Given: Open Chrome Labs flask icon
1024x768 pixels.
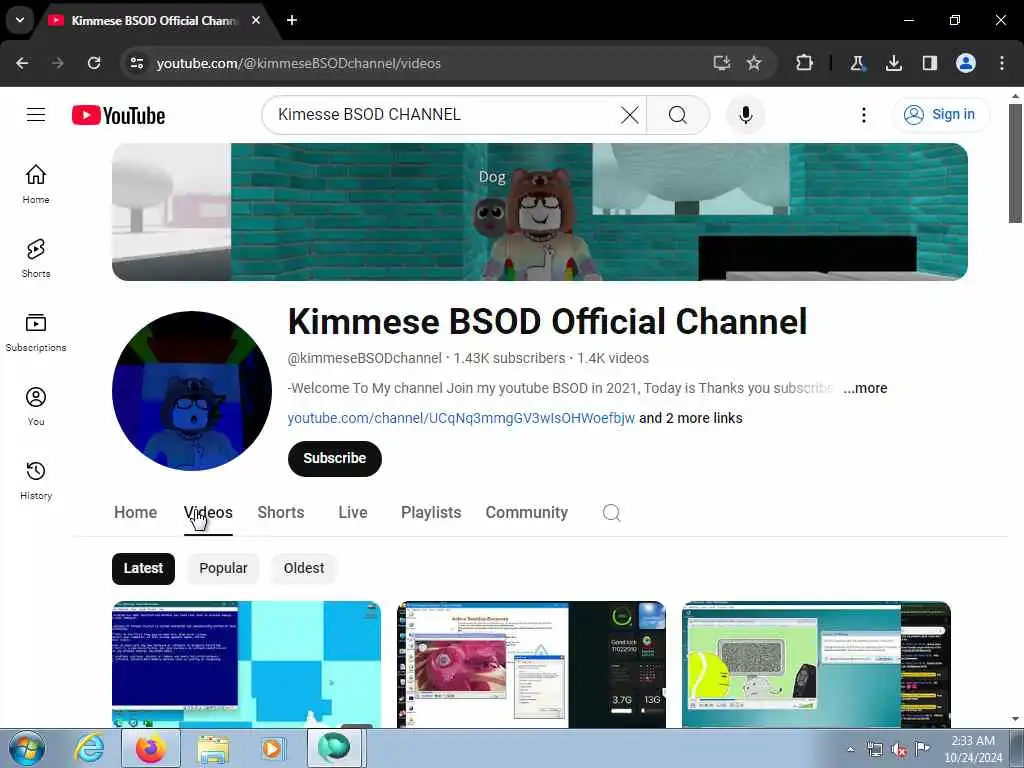Looking at the screenshot, I should 857,63.
